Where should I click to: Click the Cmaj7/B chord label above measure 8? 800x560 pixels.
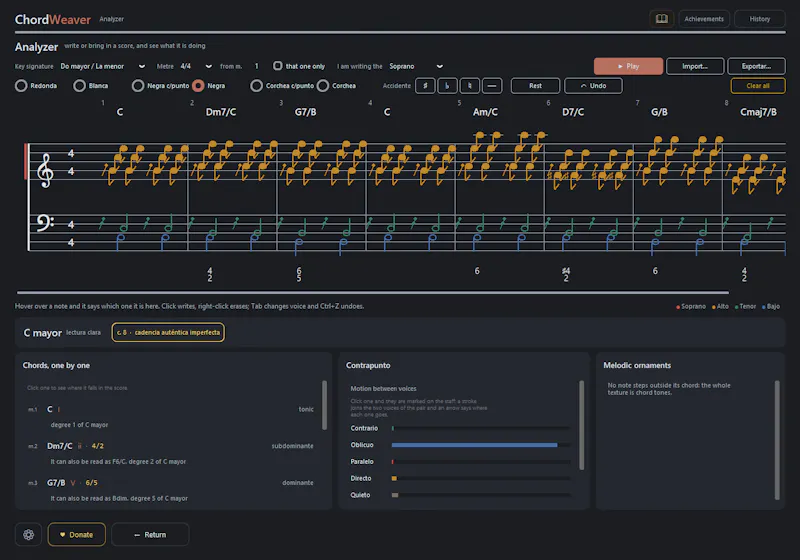(758, 112)
